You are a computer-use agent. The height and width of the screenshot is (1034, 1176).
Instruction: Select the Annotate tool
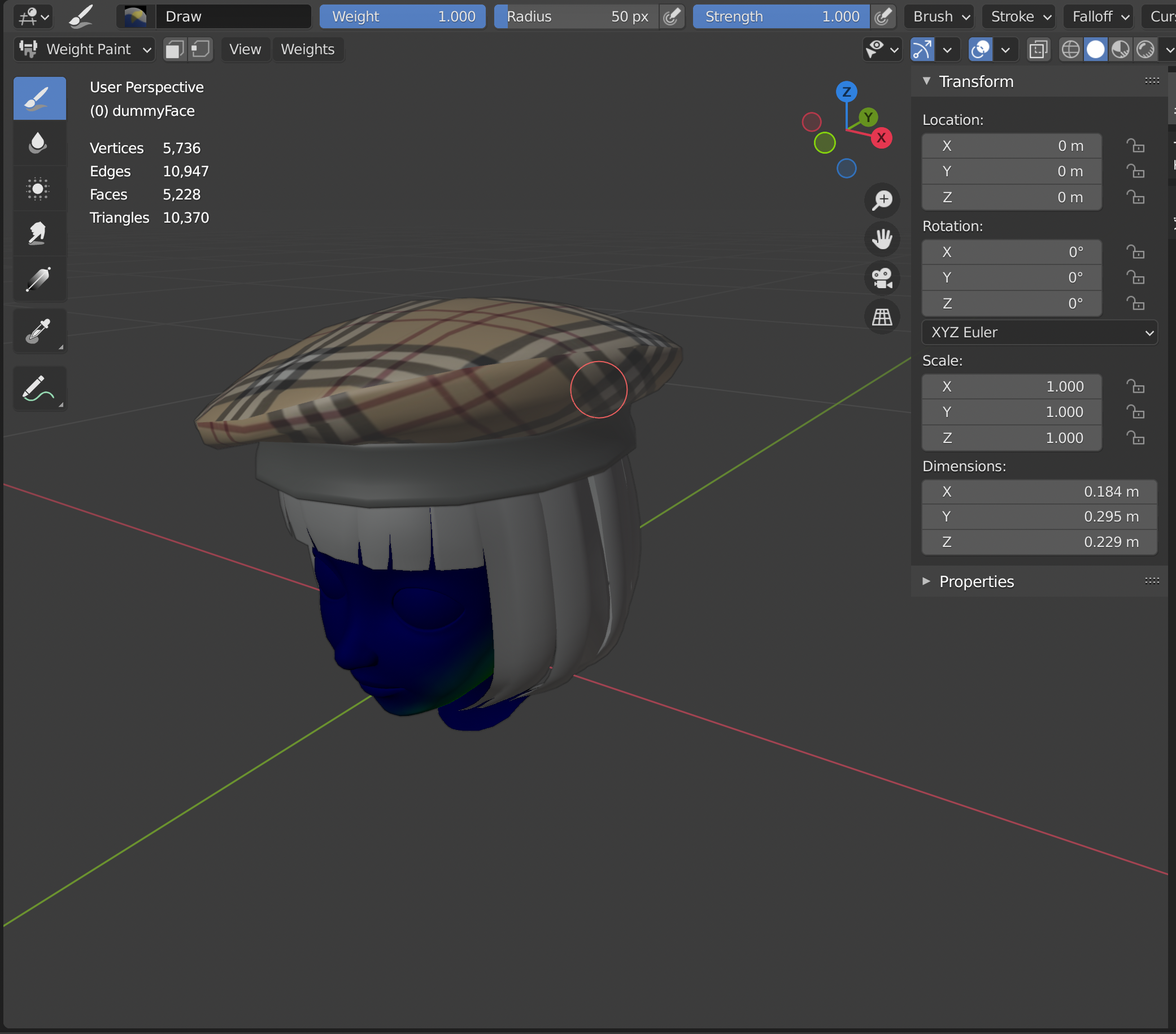click(x=39, y=388)
